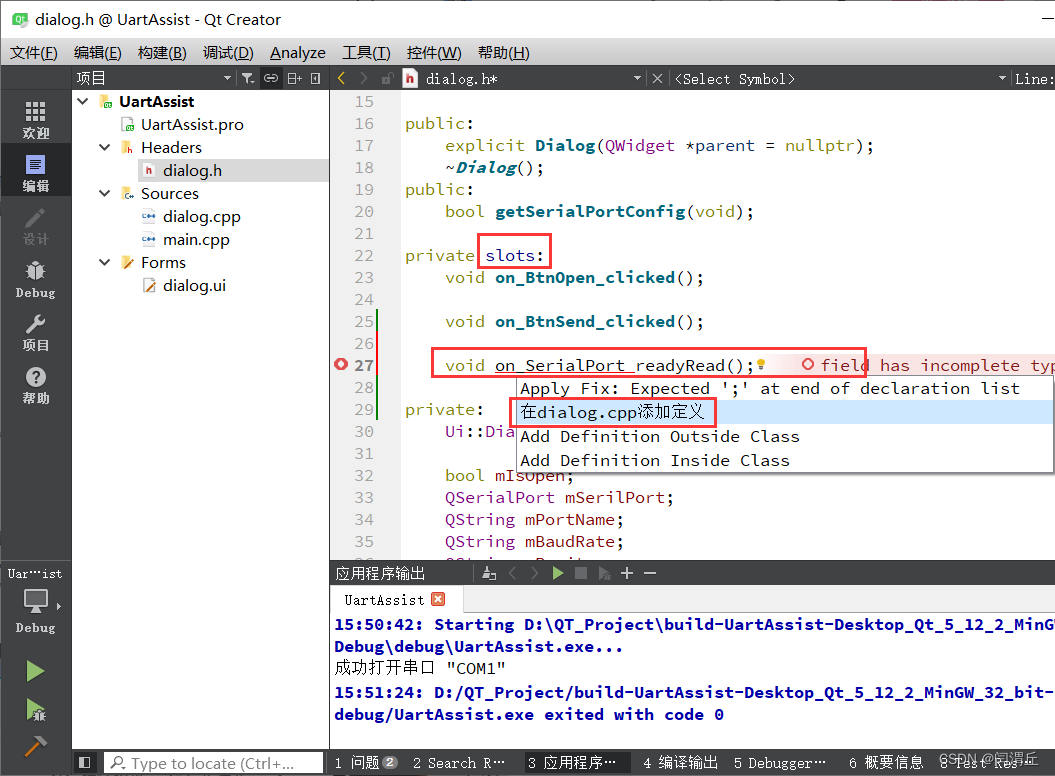This screenshot has height=776, width=1055.
Task: Collapse the Sources folder
Action: [104, 193]
